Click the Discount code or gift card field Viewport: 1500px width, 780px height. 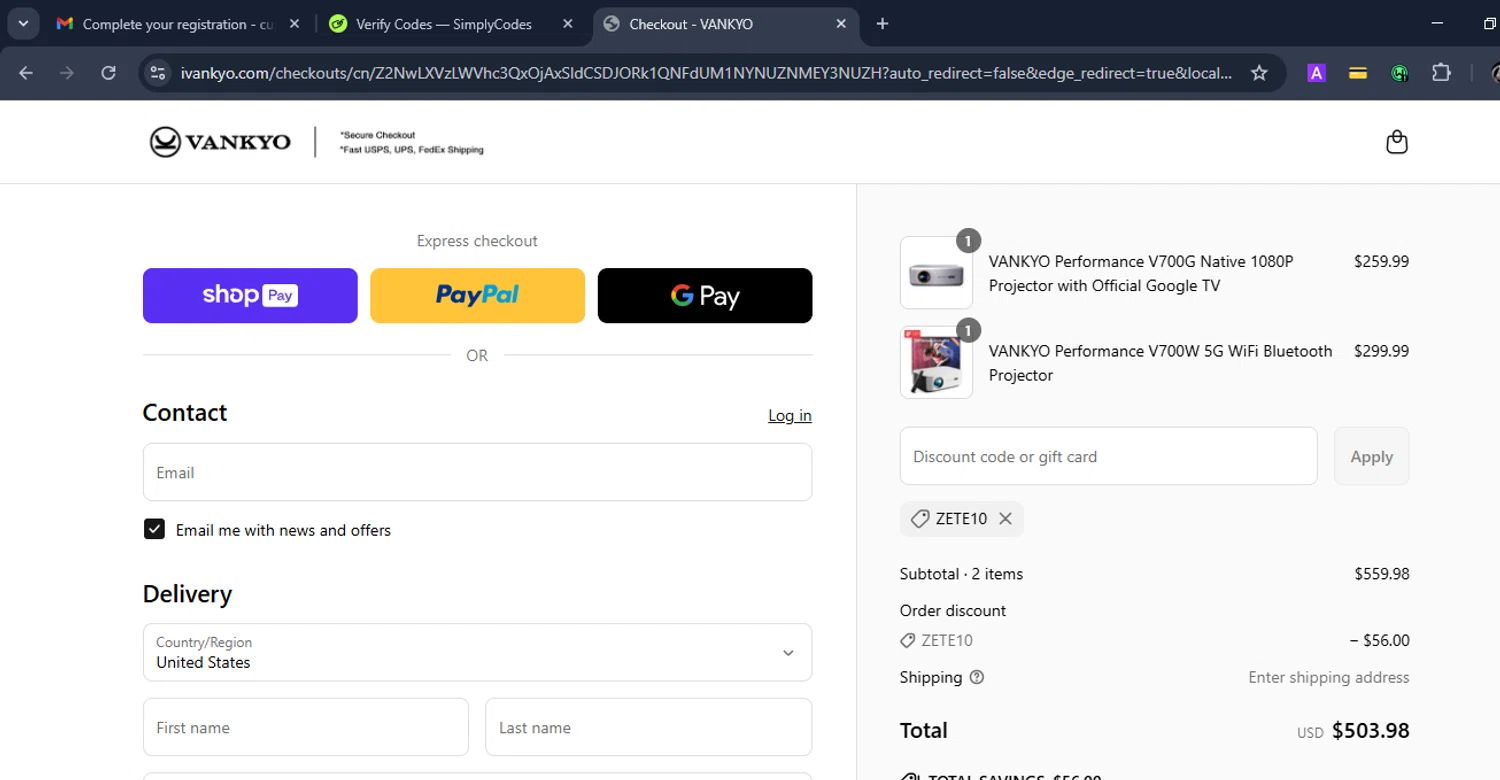[1108, 456]
